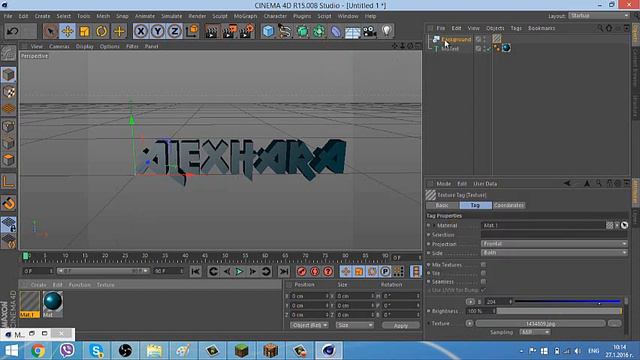Toggle the Tile checkbox
The image size is (640, 360).
[483, 273]
